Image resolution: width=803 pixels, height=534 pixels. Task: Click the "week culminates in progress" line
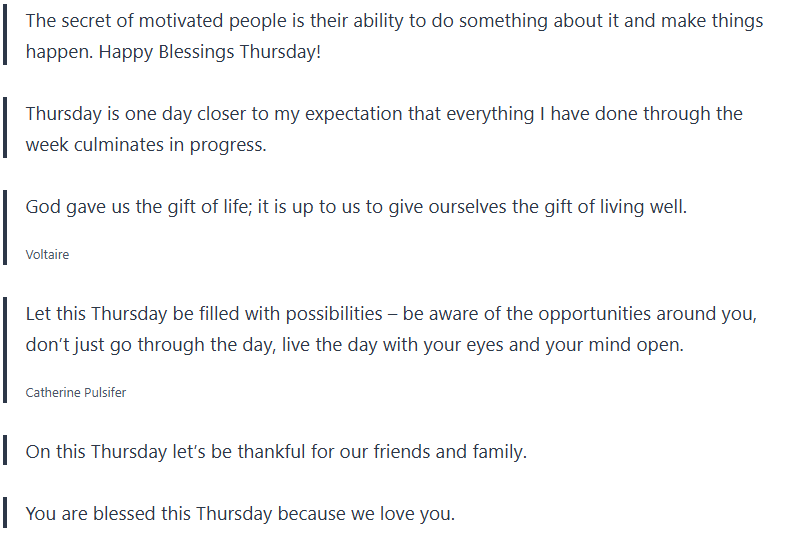(146, 144)
